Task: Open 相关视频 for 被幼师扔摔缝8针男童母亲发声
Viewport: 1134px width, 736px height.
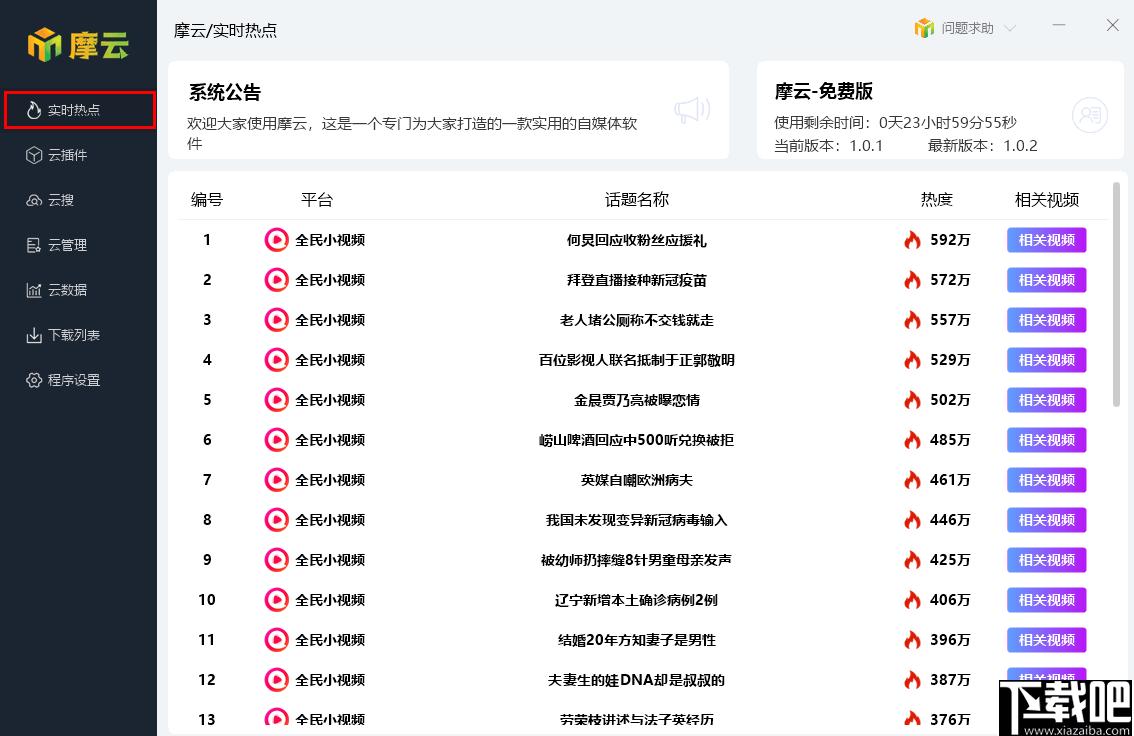Action: coord(1046,560)
